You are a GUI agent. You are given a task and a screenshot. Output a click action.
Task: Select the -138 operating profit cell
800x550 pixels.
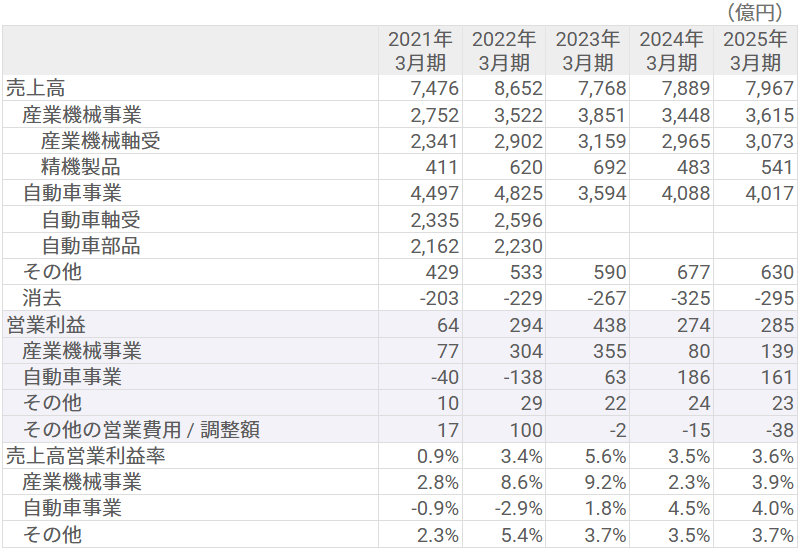(x=522, y=377)
